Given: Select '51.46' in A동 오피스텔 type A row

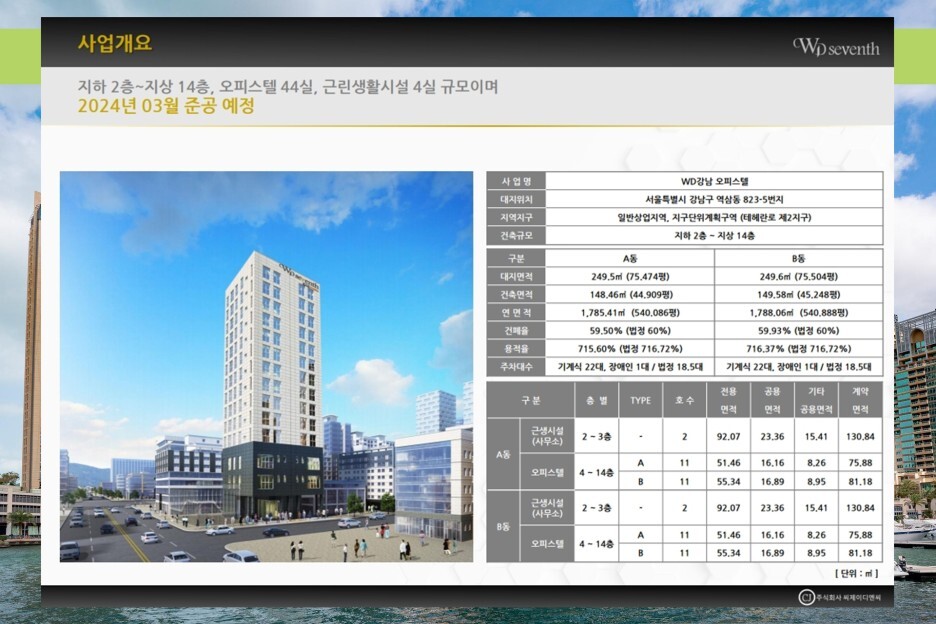Looking at the screenshot, I should click(x=728, y=463).
